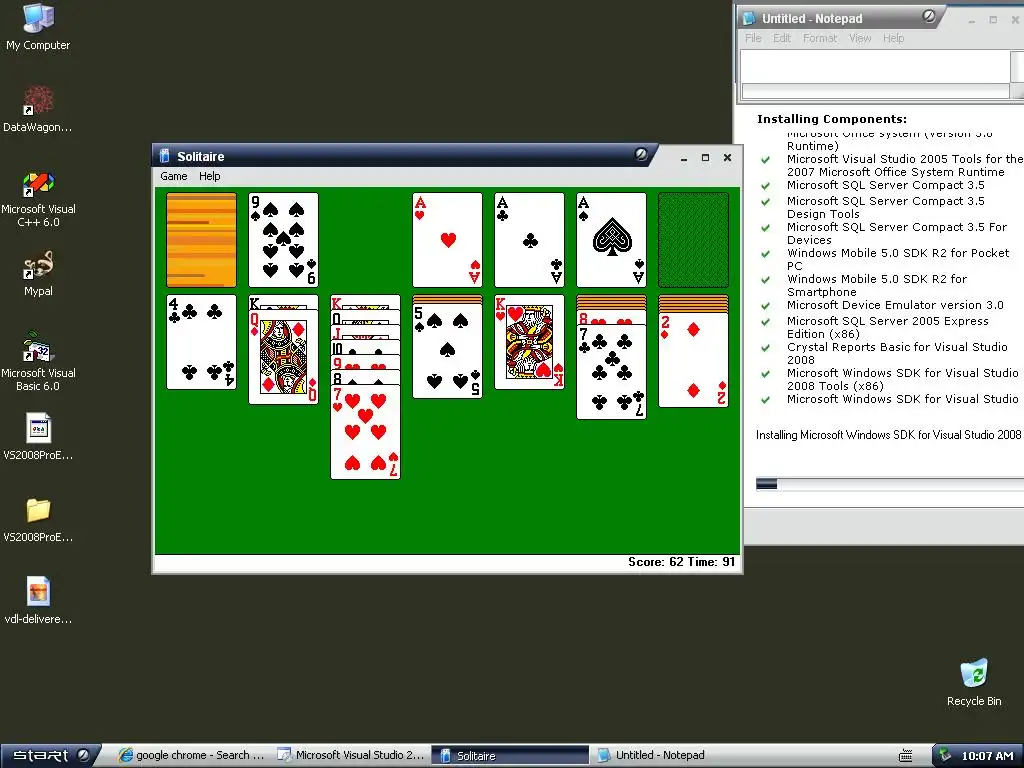This screenshot has height=768, width=1024.
Task: Select the 4 of clubs card
Action: pyautogui.click(x=201, y=342)
